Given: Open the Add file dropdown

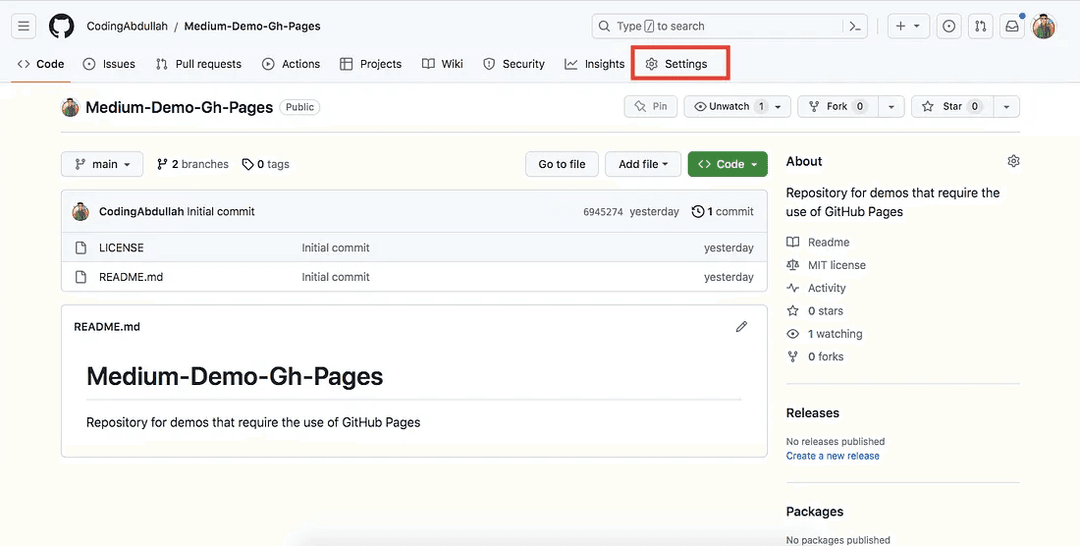Looking at the screenshot, I should coord(643,164).
